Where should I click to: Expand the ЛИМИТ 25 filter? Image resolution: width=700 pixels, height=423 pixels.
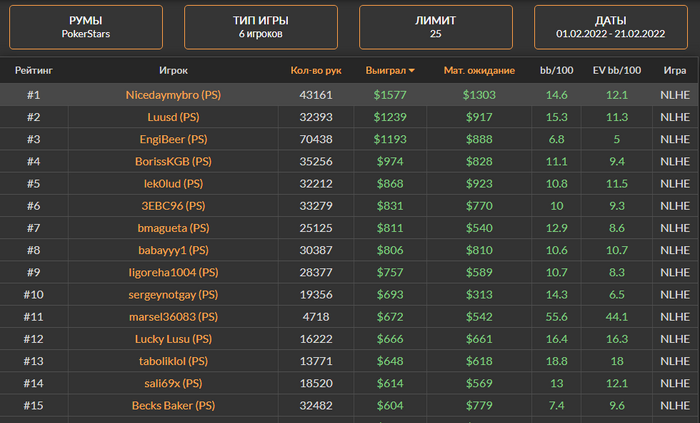(x=435, y=27)
